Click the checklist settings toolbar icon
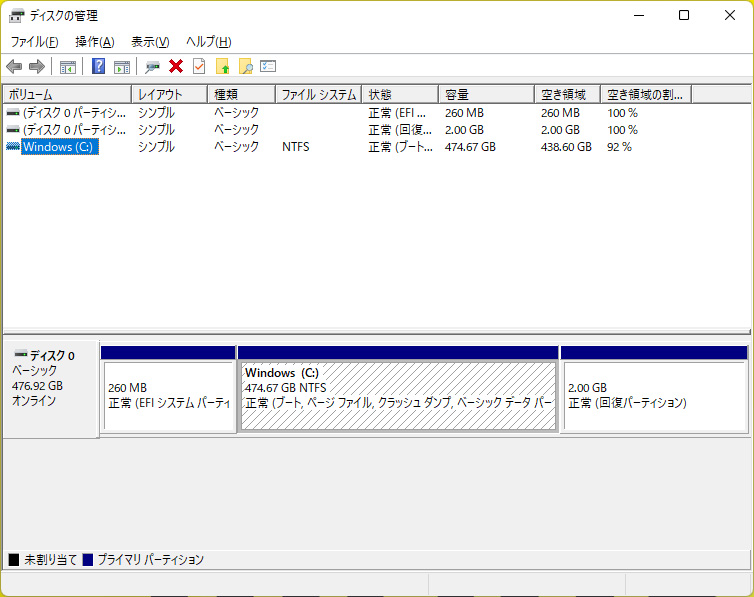Screen dimensions: 754x597 [268, 66]
